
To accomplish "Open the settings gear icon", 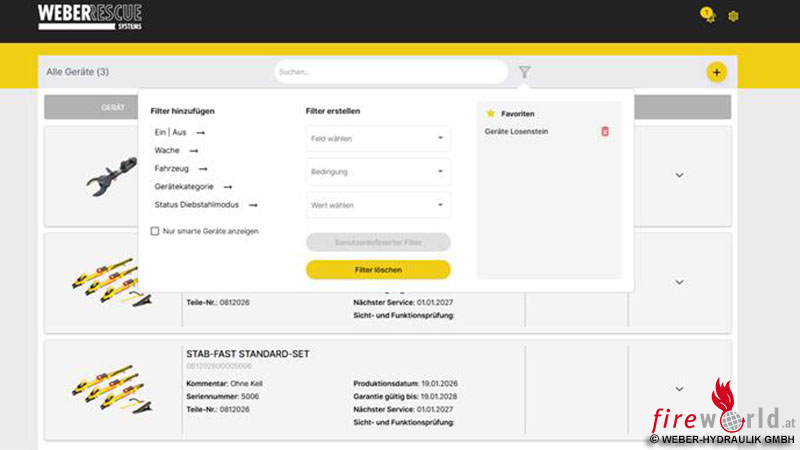I will [733, 16].
